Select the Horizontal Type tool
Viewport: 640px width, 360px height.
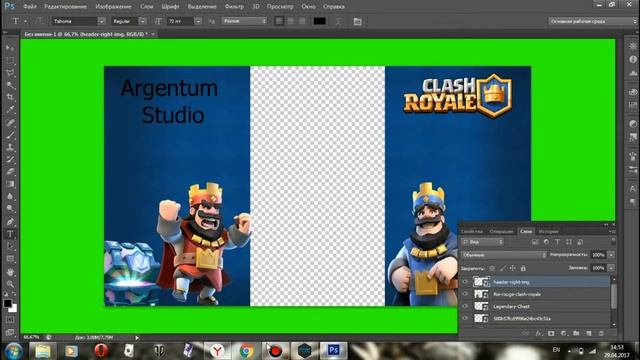tap(10, 234)
